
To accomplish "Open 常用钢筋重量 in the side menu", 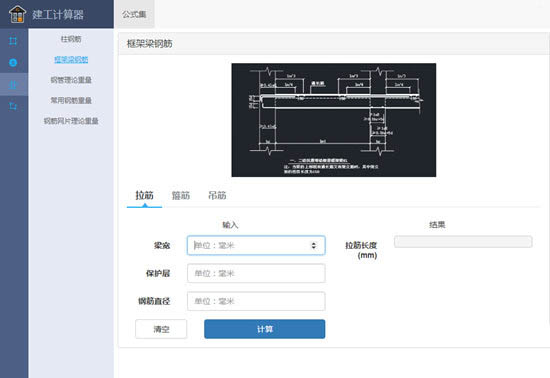I will pos(71,101).
